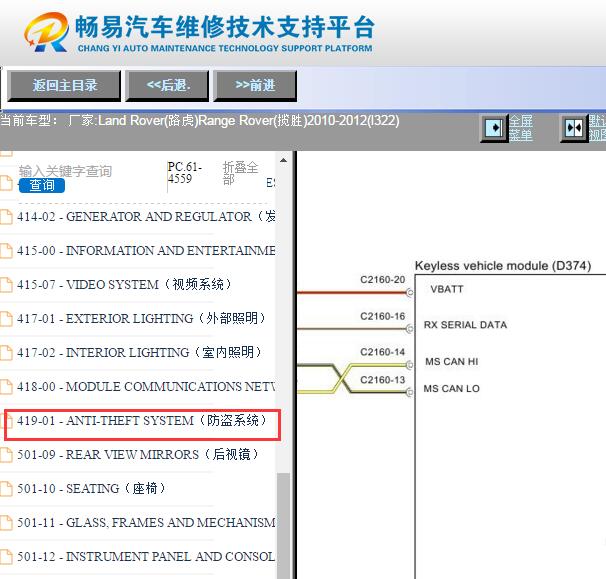Click page icon beside 501-11 entry
The width and height of the screenshot is (606, 579).
tap(6, 523)
